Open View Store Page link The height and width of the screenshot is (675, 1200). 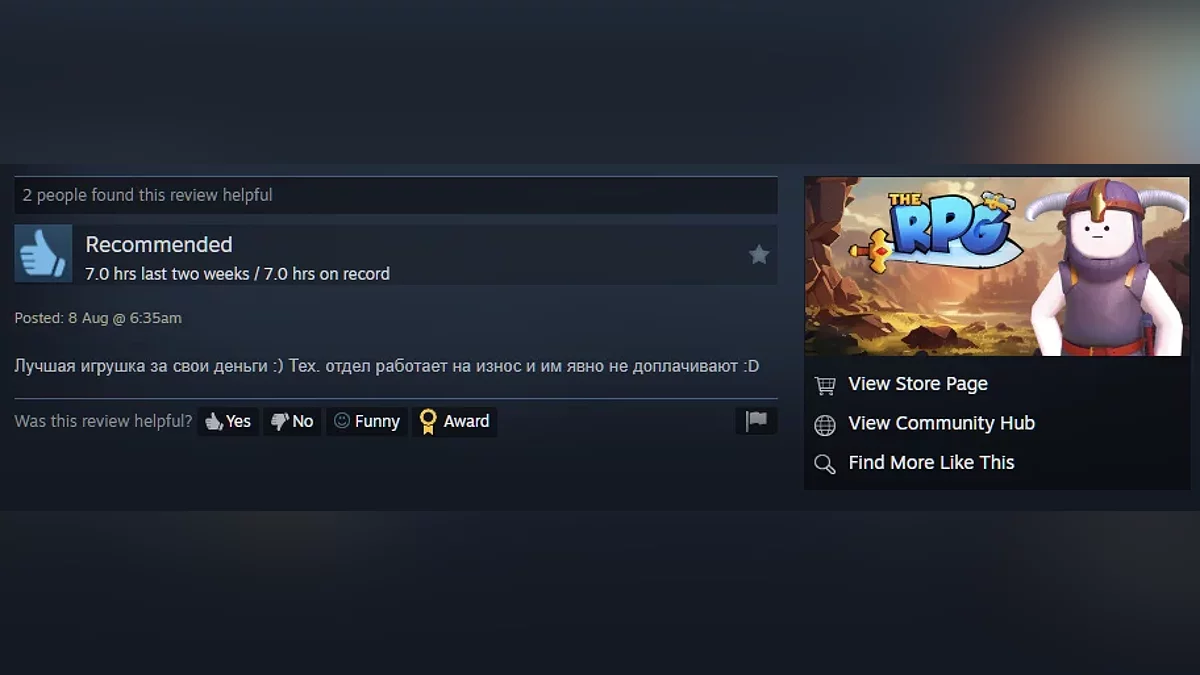pos(918,384)
